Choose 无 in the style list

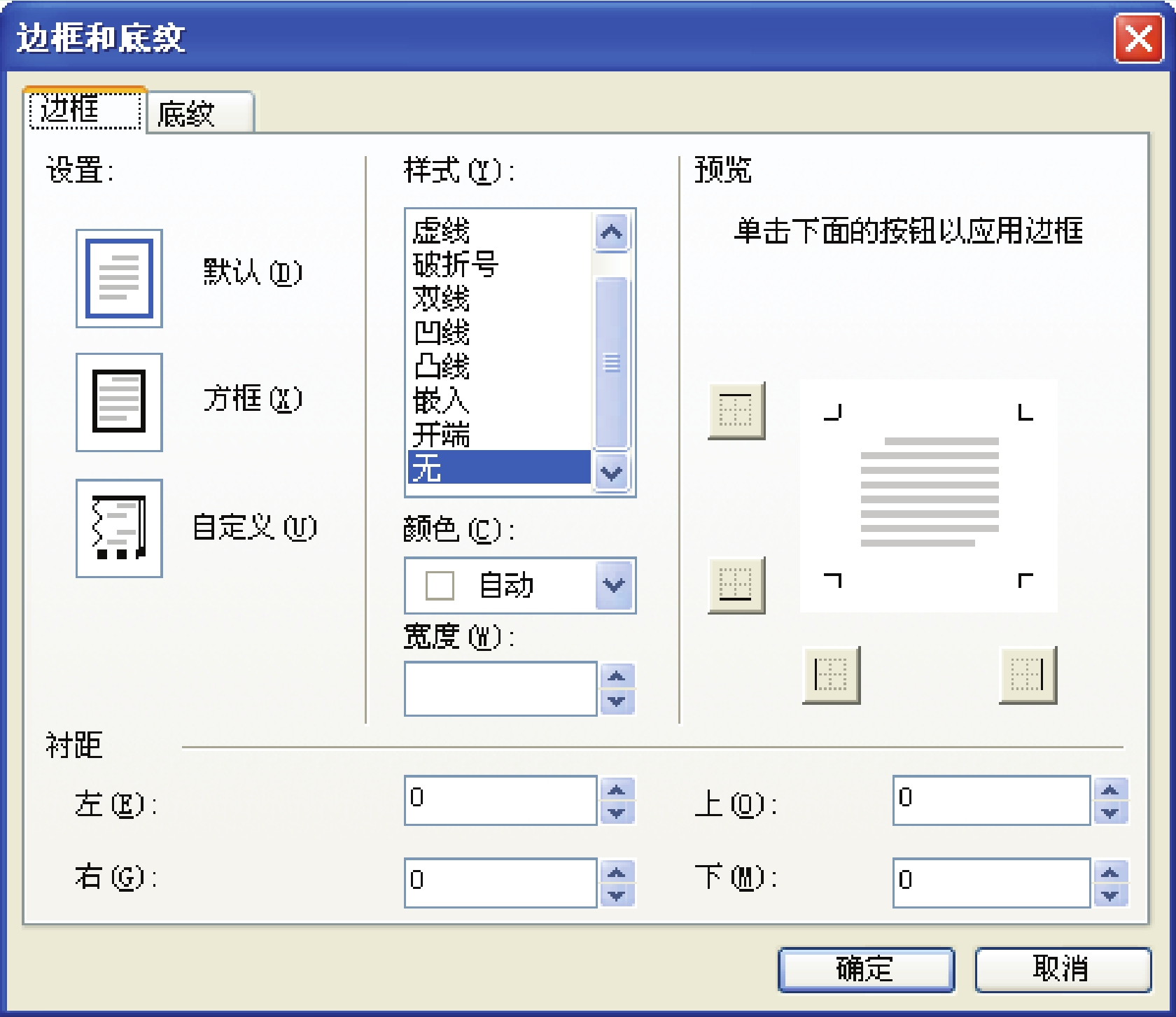pos(499,467)
